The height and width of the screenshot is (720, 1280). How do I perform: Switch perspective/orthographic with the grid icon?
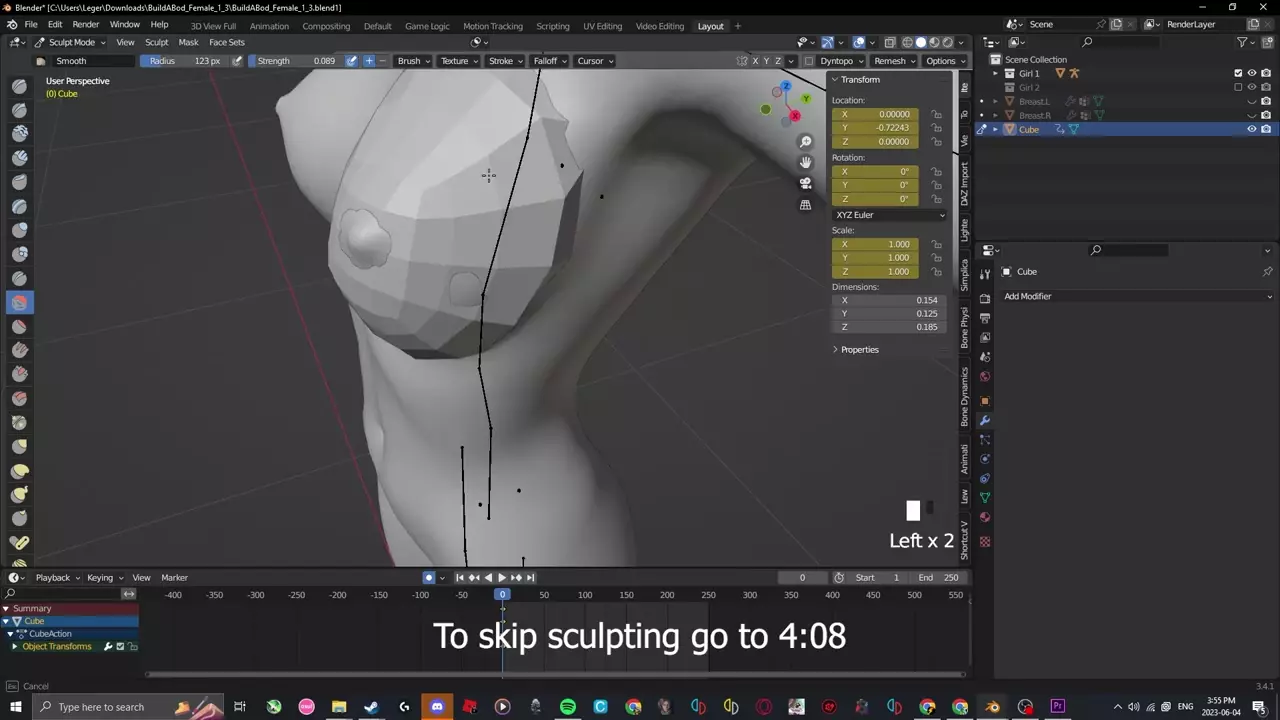point(805,205)
